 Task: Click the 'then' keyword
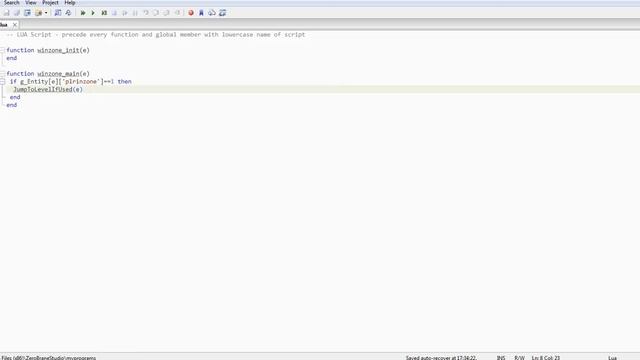coord(124,82)
